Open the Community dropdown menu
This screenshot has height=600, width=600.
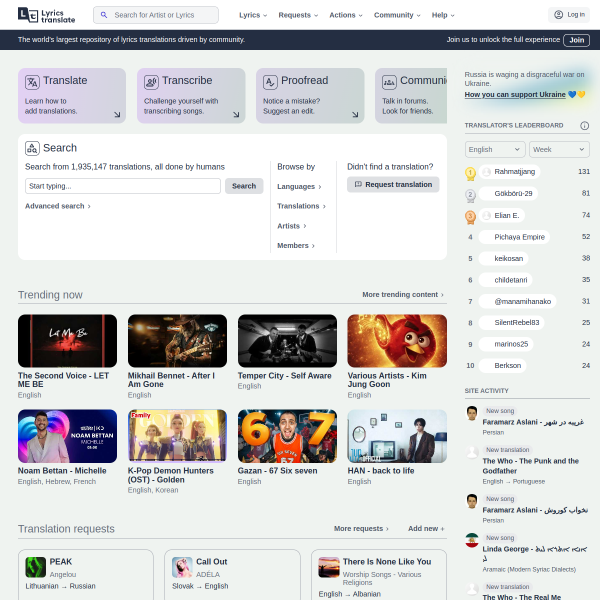pyautogui.click(x=397, y=15)
